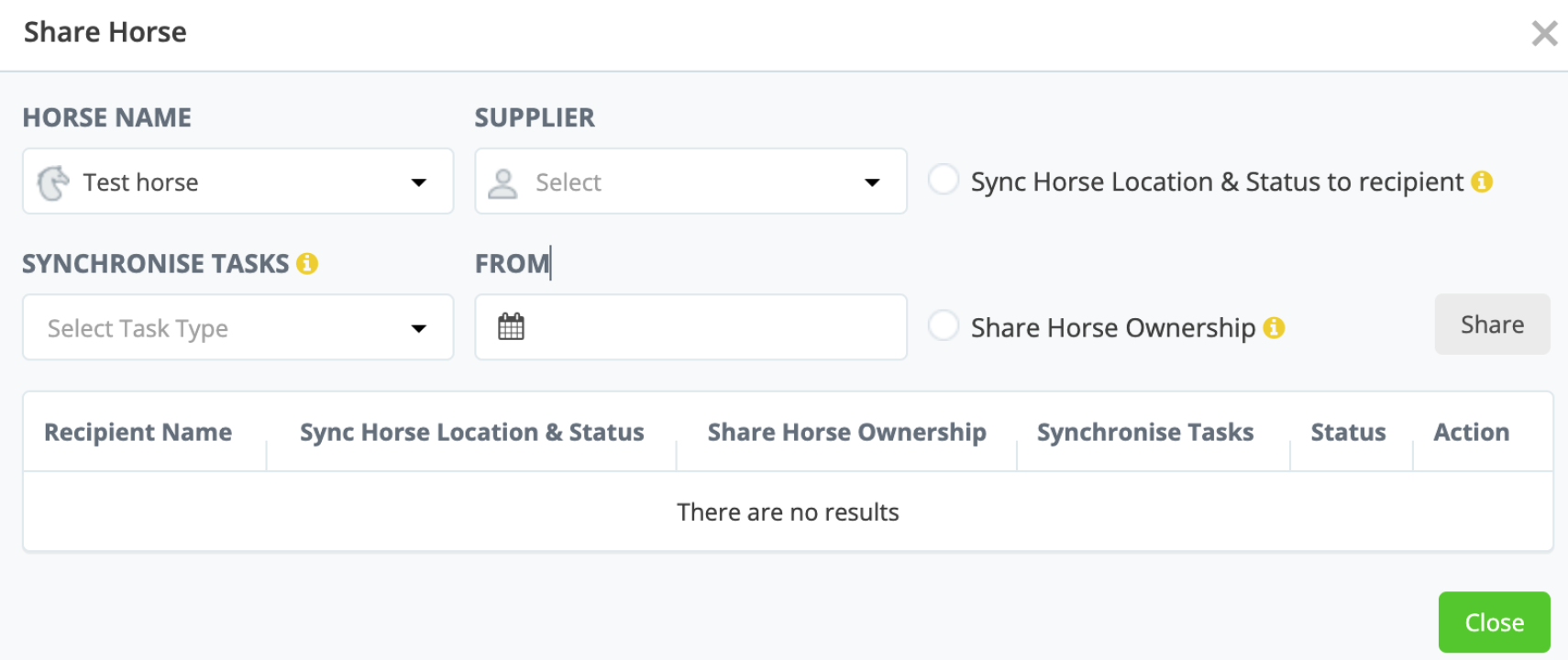Click the person icon in Supplier field
Screen dimensions: 1568x660
pyautogui.click(x=502, y=183)
